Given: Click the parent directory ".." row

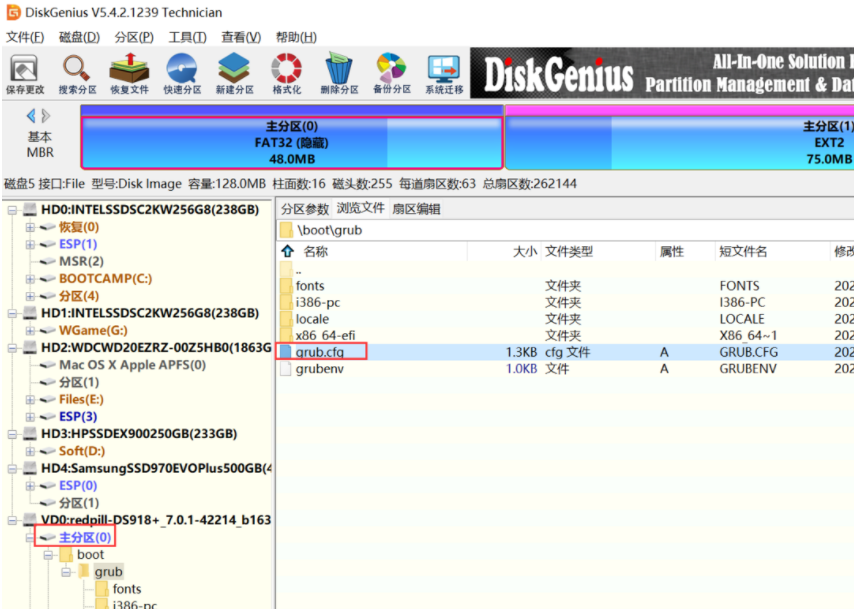Looking at the screenshot, I should [566, 270].
